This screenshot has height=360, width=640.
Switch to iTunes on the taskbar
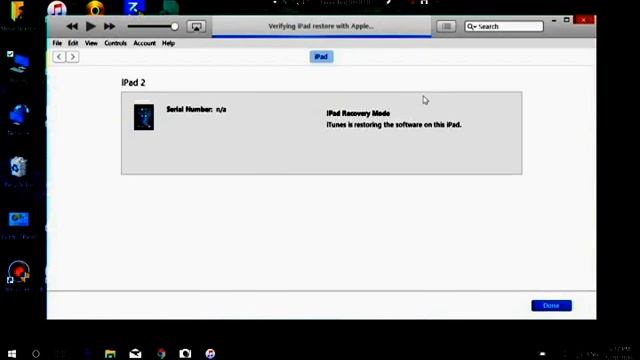210,353
